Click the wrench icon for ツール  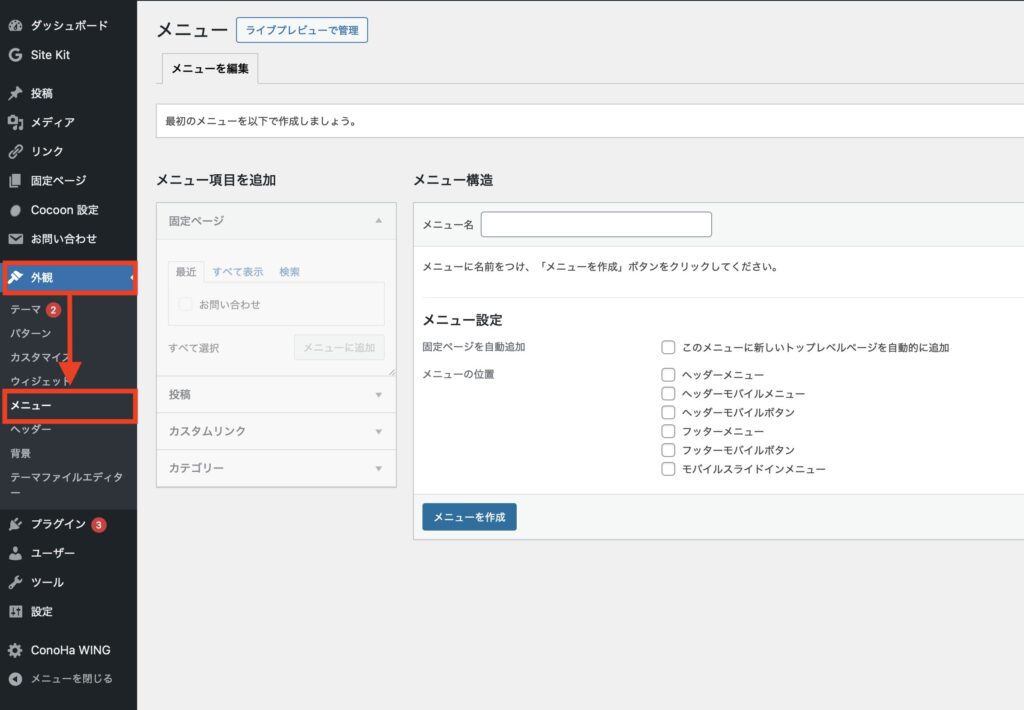point(15,582)
